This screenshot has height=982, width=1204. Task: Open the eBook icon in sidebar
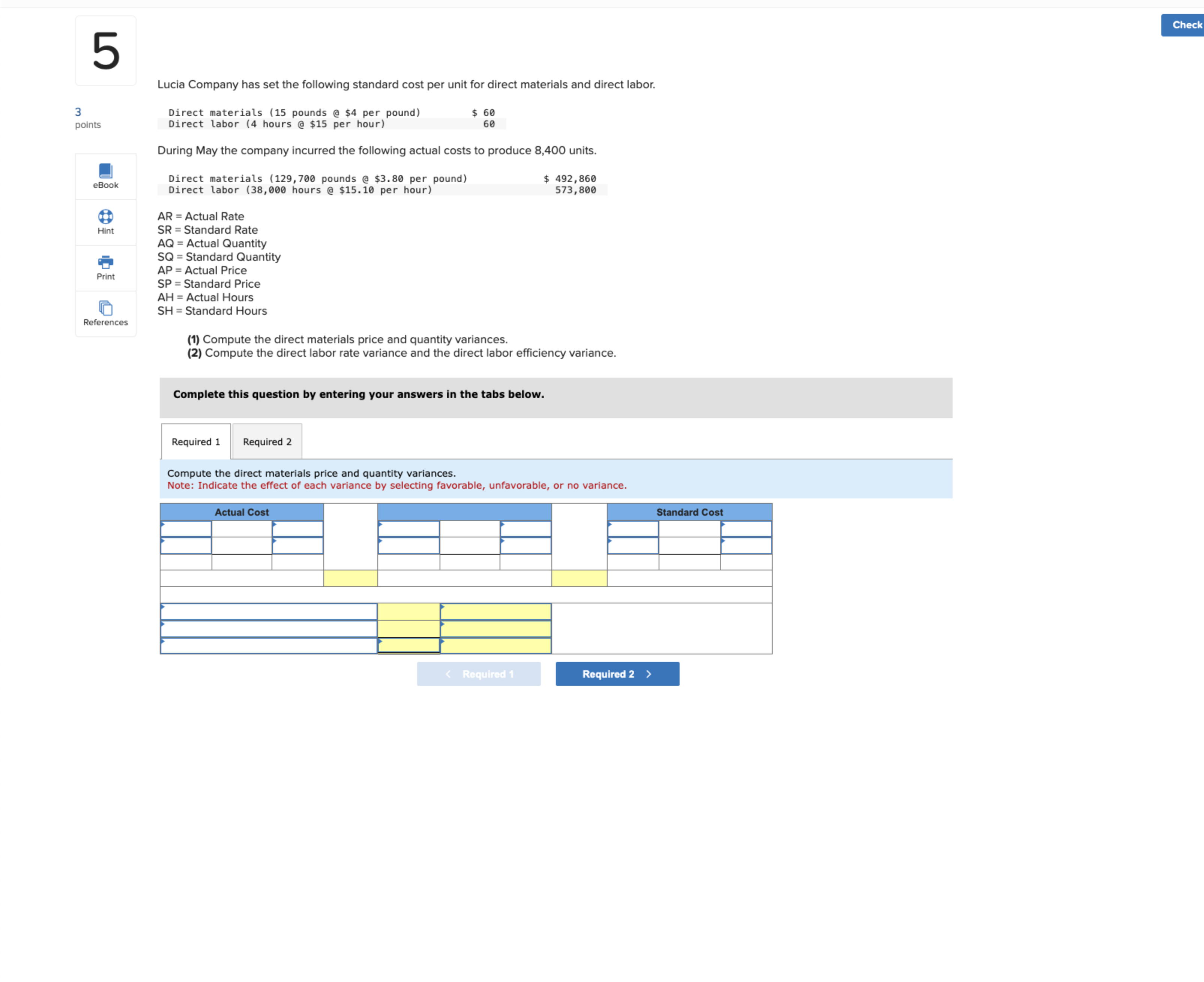pyautogui.click(x=105, y=170)
